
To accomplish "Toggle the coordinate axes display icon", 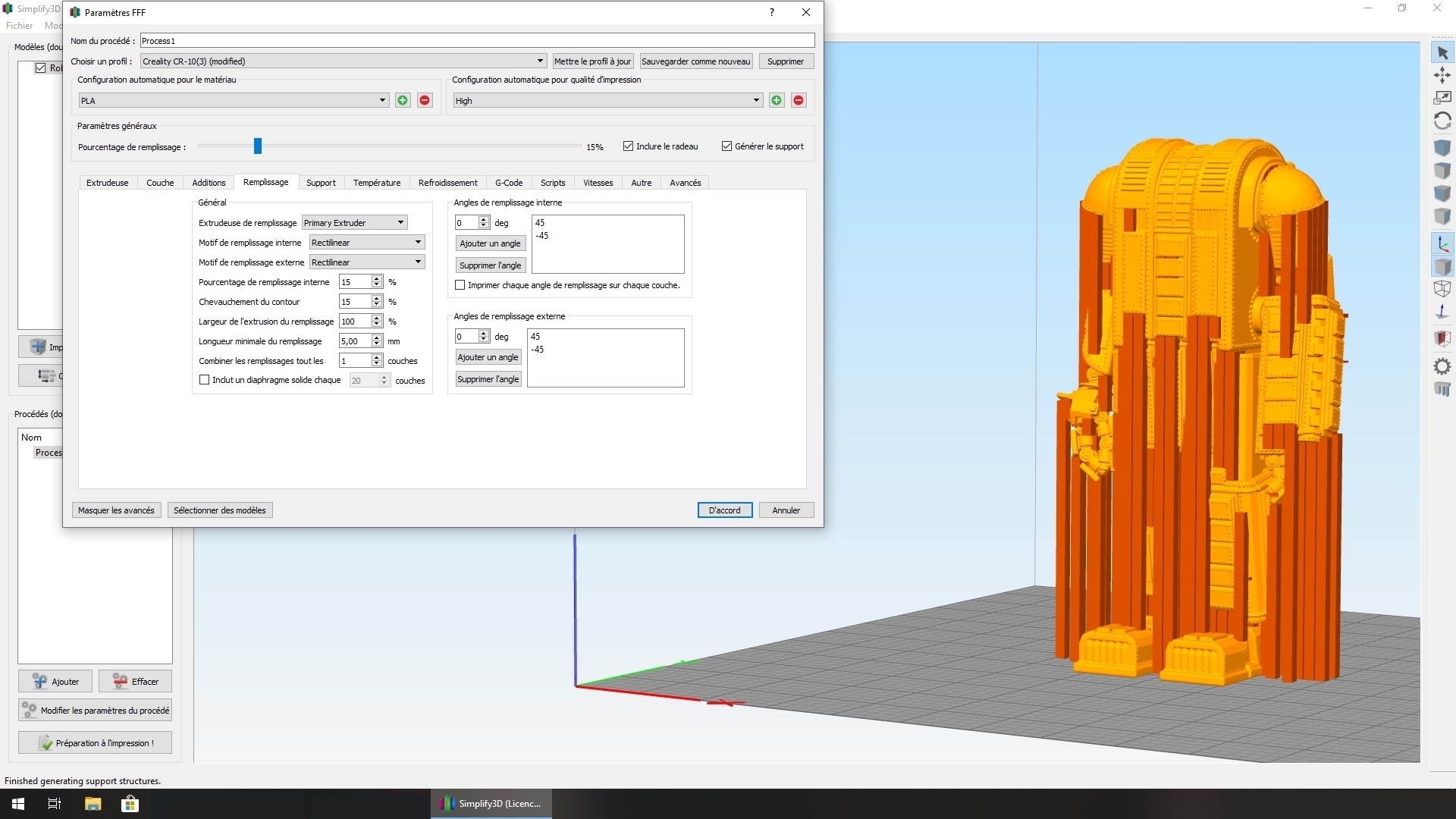I will [x=1442, y=244].
